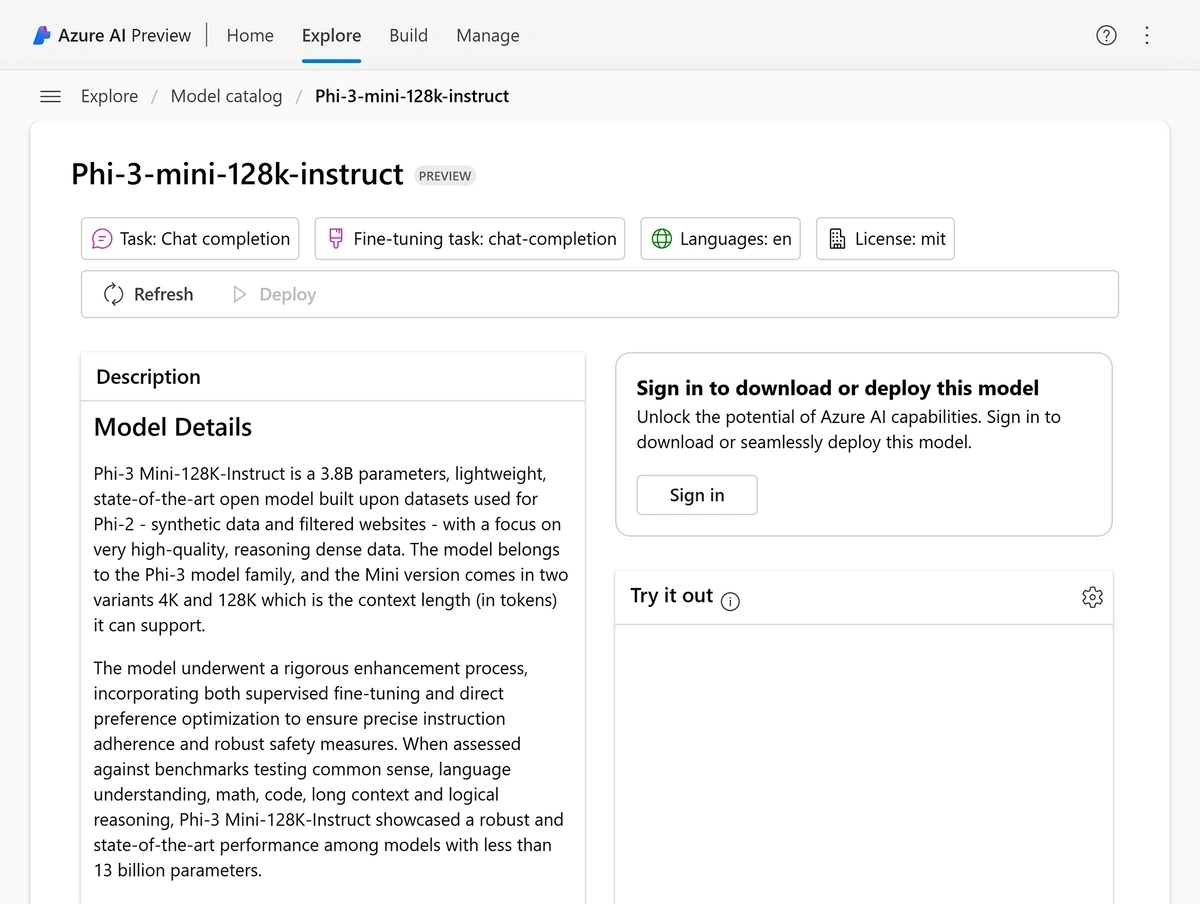Click the Try it out empty chat area
The height and width of the screenshot is (904, 1200).
tap(864, 764)
